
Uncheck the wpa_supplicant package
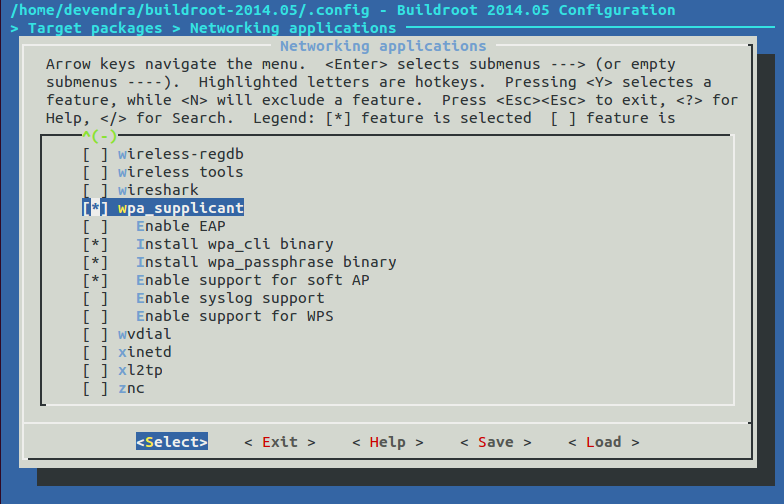(x=95, y=208)
